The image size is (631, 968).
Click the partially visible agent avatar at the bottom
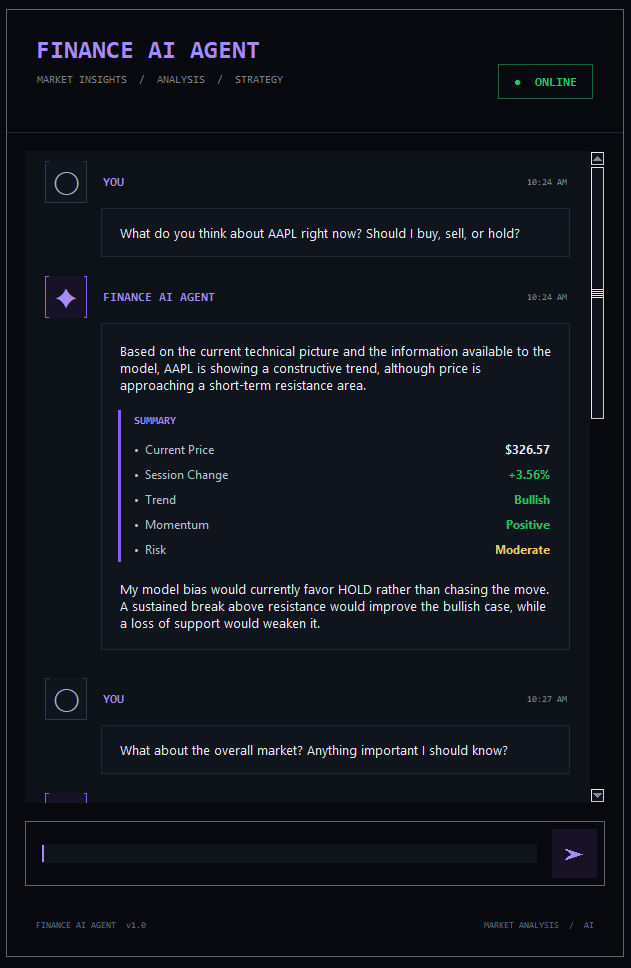coord(66,798)
